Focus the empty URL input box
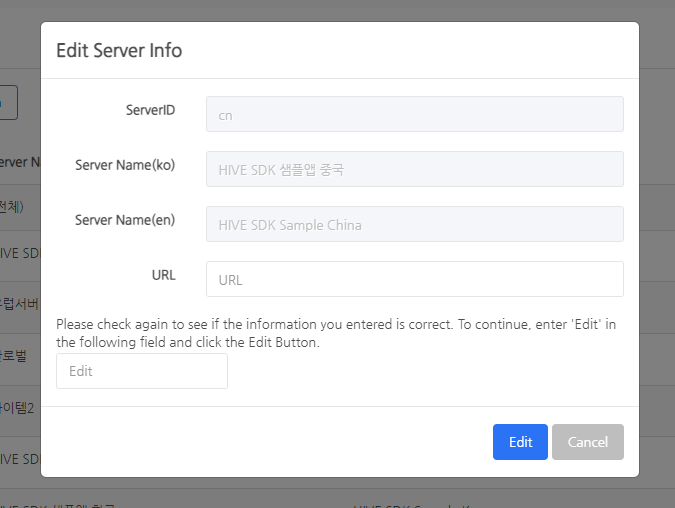This screenshot has width=675, height=508. [414, 279]
